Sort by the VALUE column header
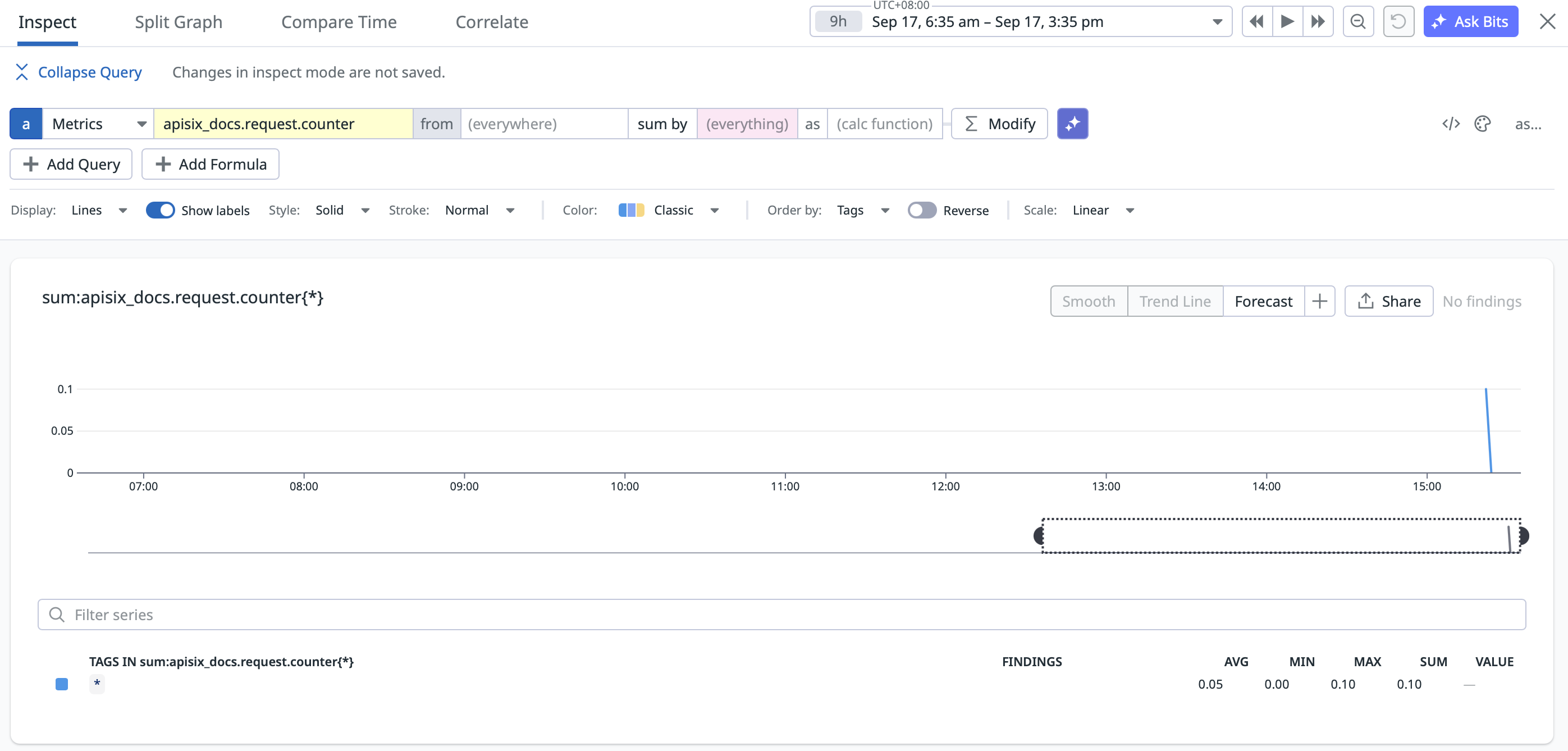Screen dimensions: 1568x751 click(x=1494, y=661)
